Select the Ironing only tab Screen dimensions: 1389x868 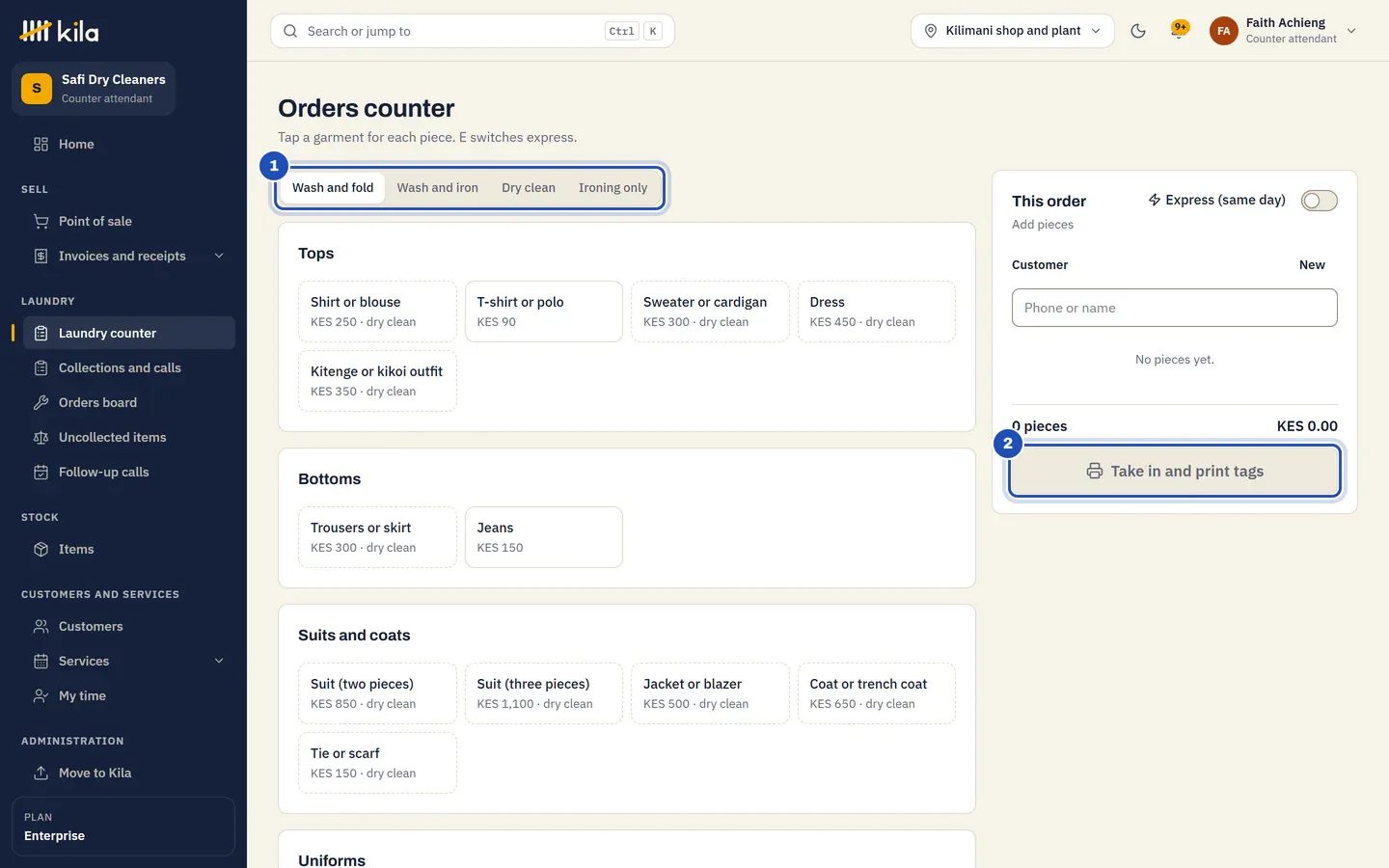[x=613, y=188]
